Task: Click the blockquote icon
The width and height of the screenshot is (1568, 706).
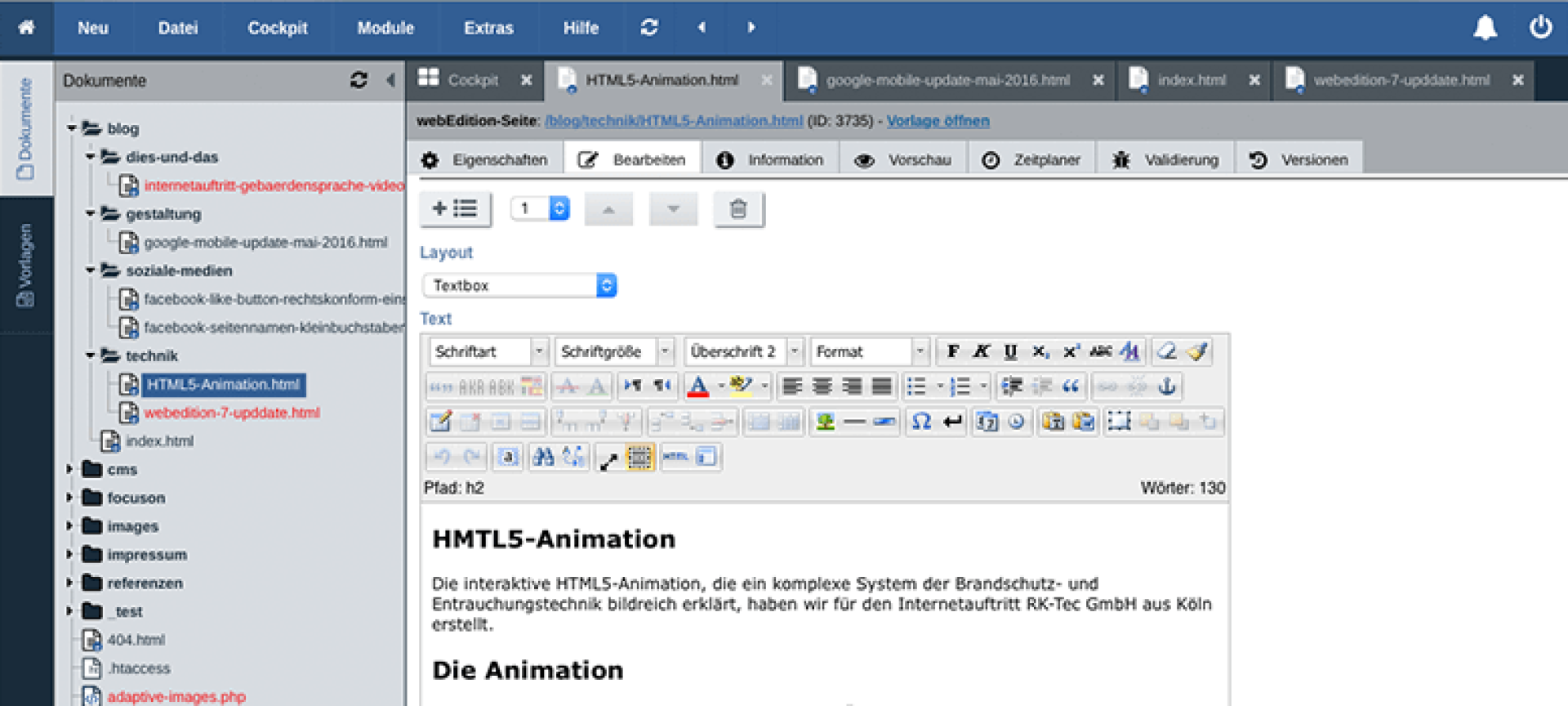Action: (1071, 387)
